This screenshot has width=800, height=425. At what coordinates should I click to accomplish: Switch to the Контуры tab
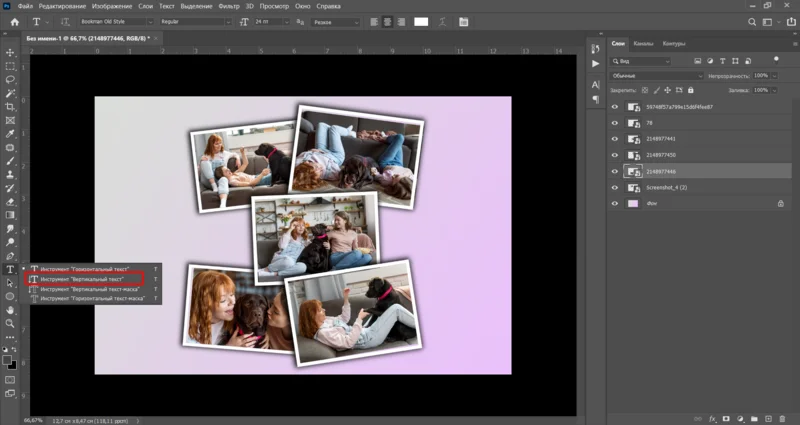click(x=674, y=43)
